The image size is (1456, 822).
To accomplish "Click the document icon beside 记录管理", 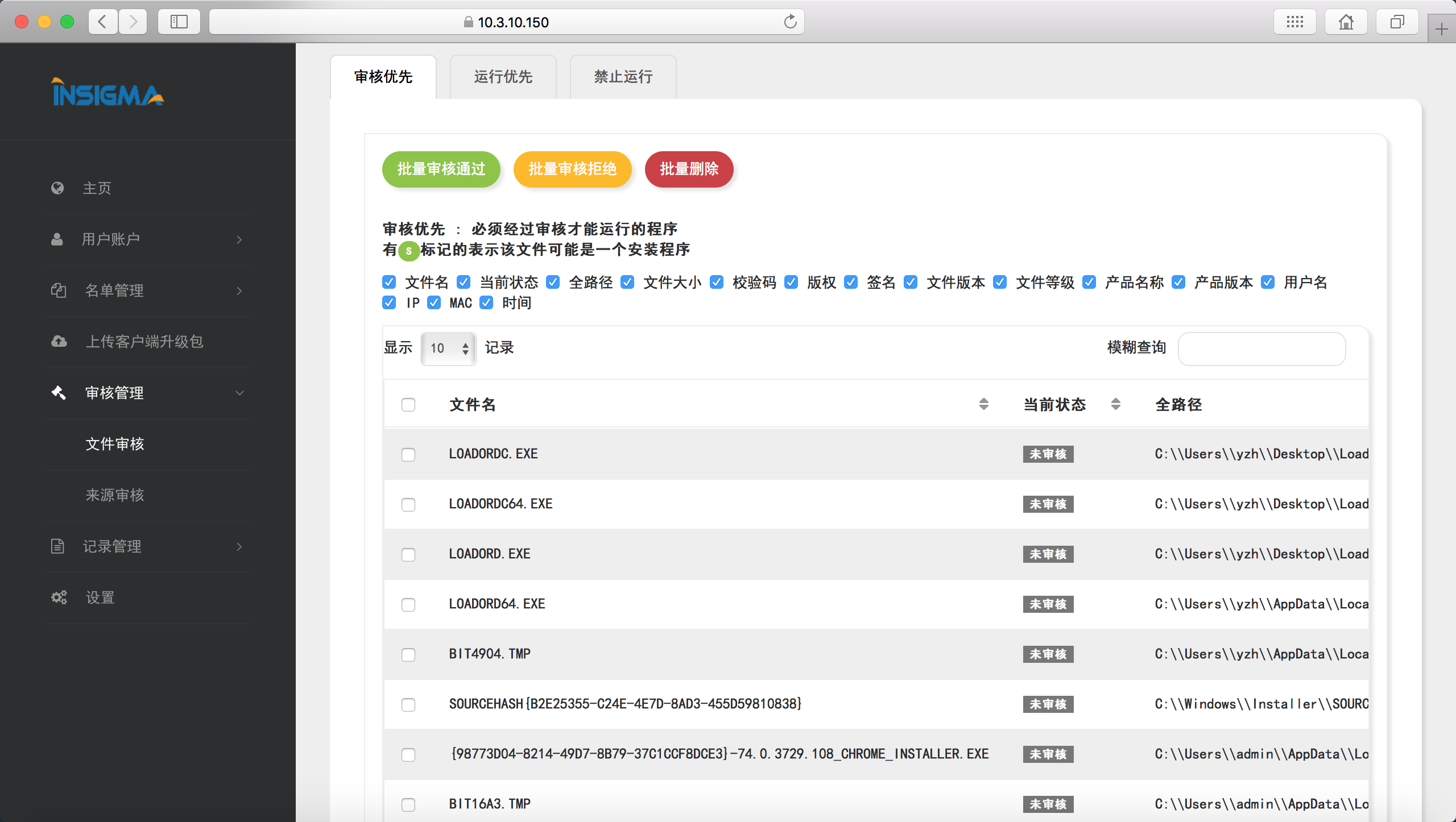I will 57,546.
